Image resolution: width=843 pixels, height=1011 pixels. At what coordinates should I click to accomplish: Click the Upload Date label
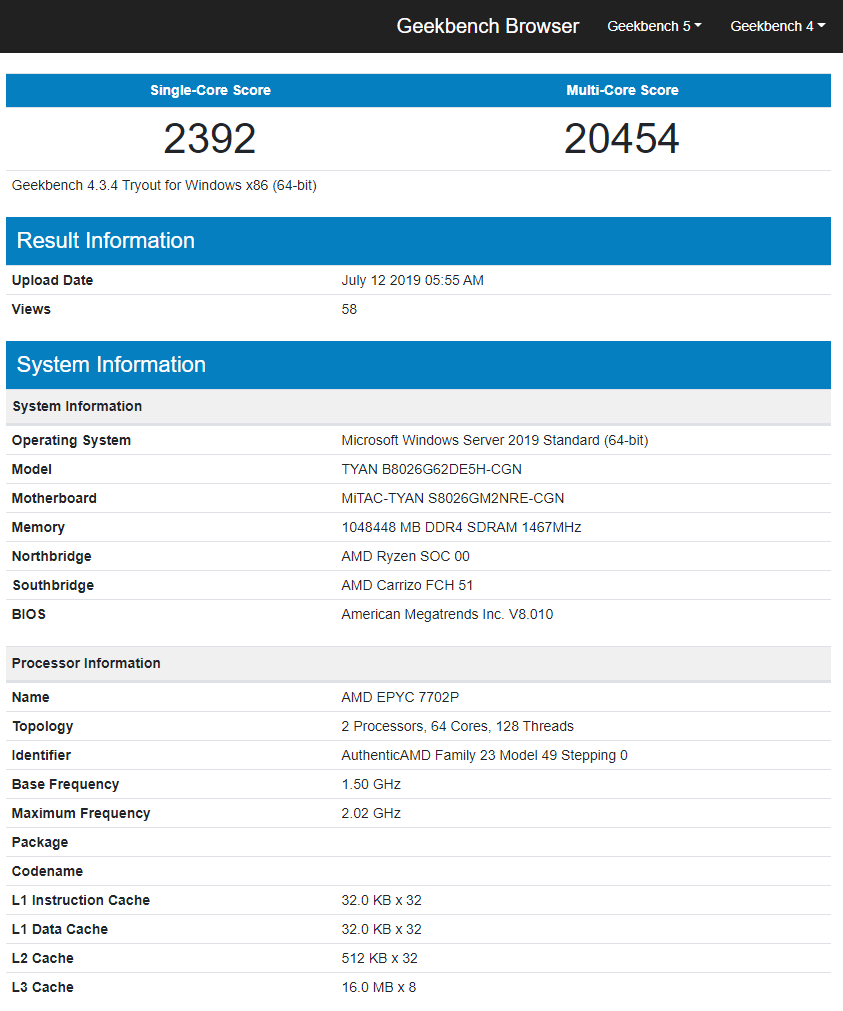pyautogui.click(x=52, y=280)
